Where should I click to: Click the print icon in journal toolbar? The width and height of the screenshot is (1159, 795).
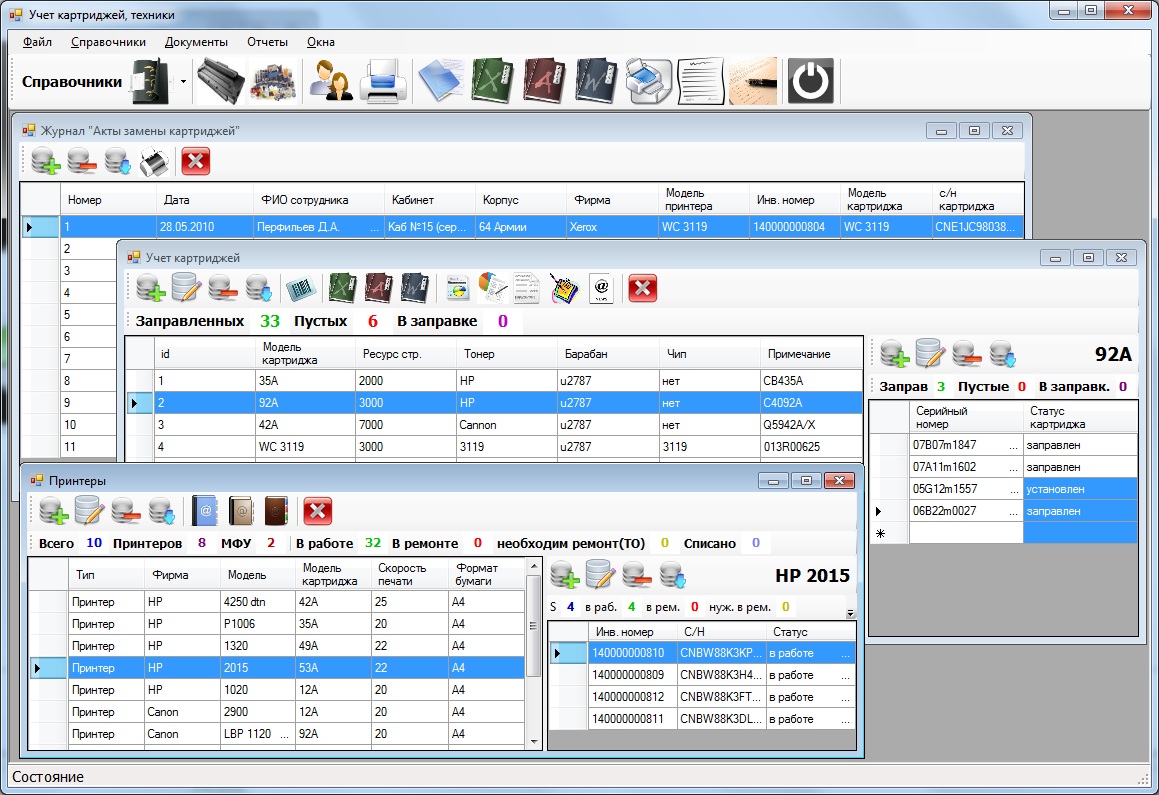pyautogui.click(x=153, y=161)
